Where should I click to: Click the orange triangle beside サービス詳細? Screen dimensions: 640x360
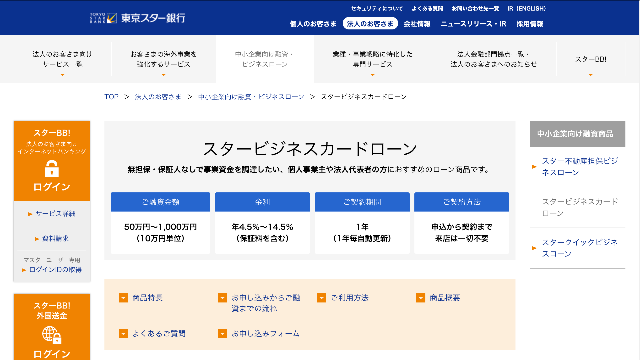(30, 214)
